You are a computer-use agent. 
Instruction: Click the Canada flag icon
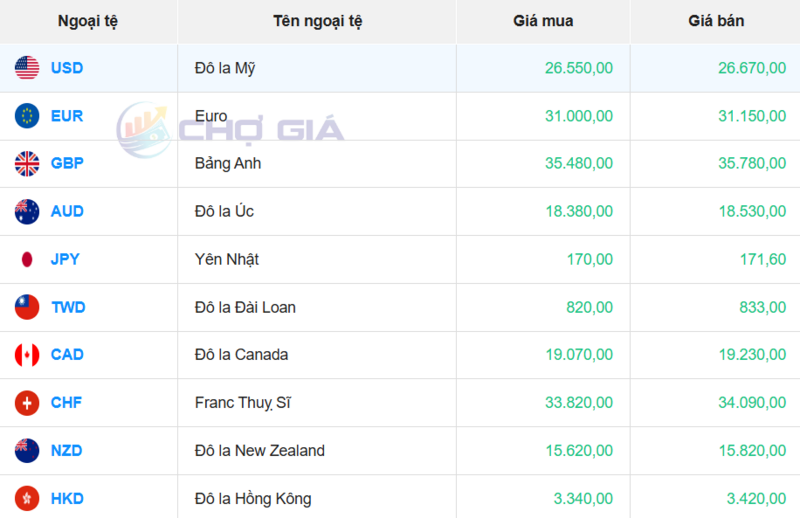click(27, 354)
